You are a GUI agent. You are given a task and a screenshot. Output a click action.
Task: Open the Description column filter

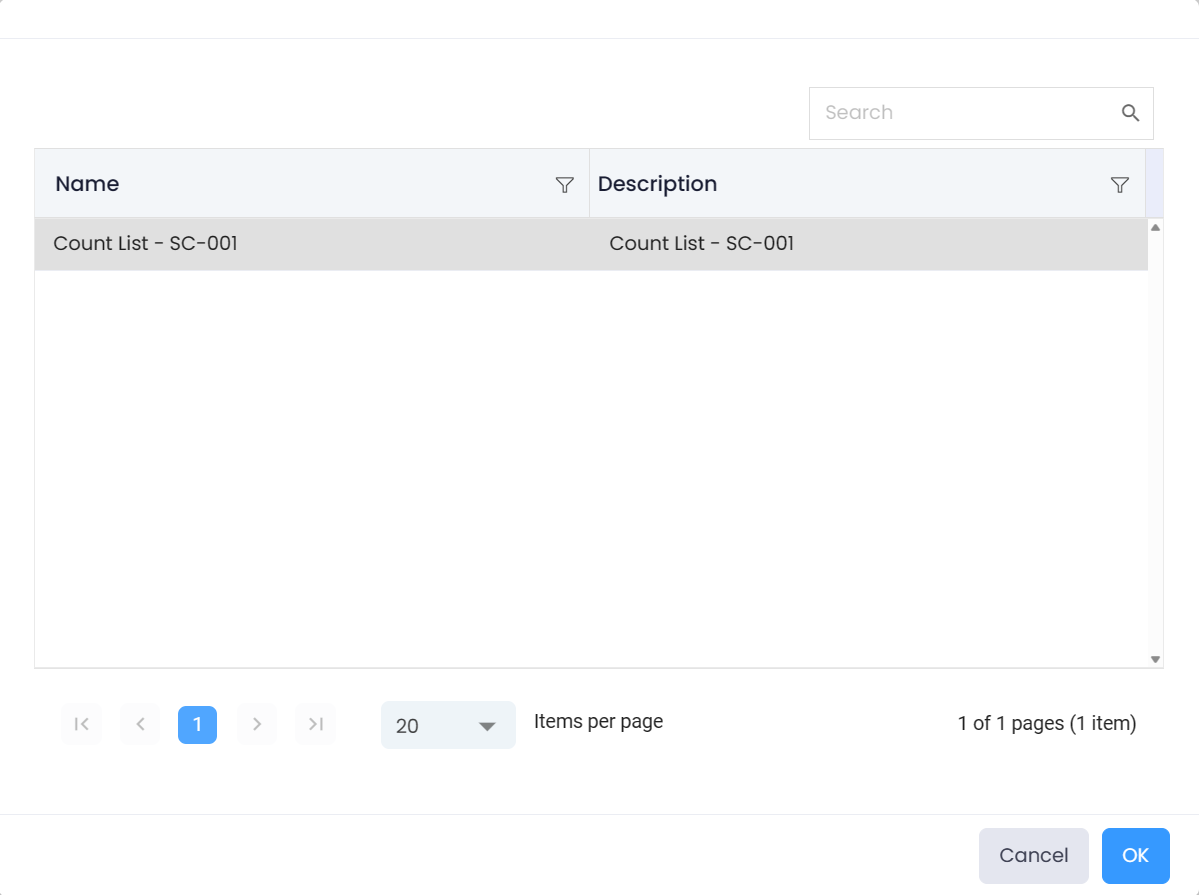1119,185
